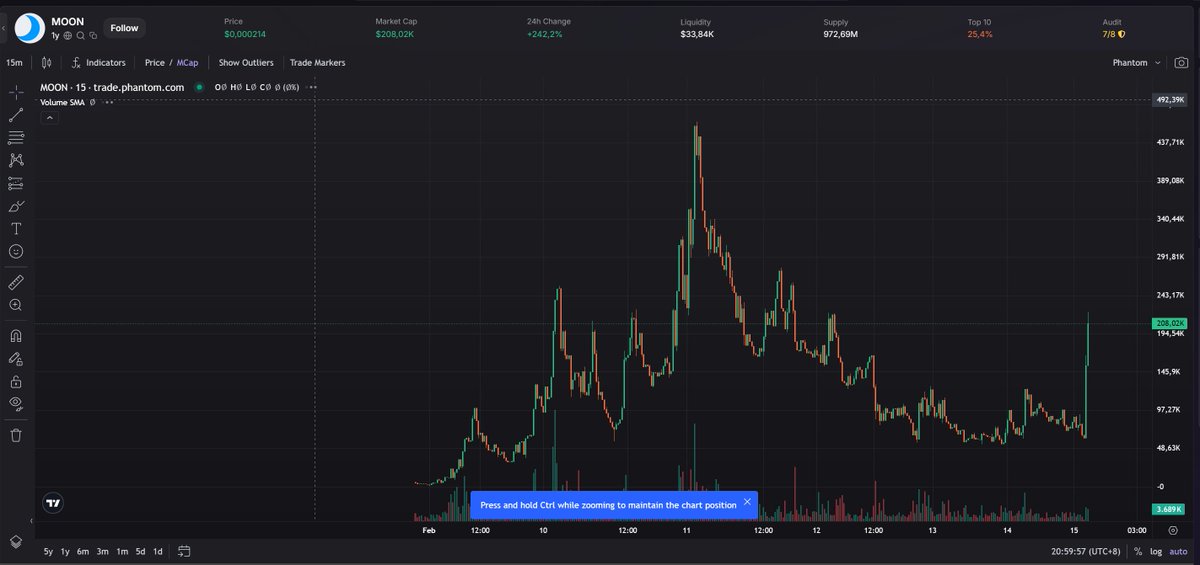Toggle the magnet snap mode
The height and width of the screenshot is (565, 1200).
coord(16,336)
